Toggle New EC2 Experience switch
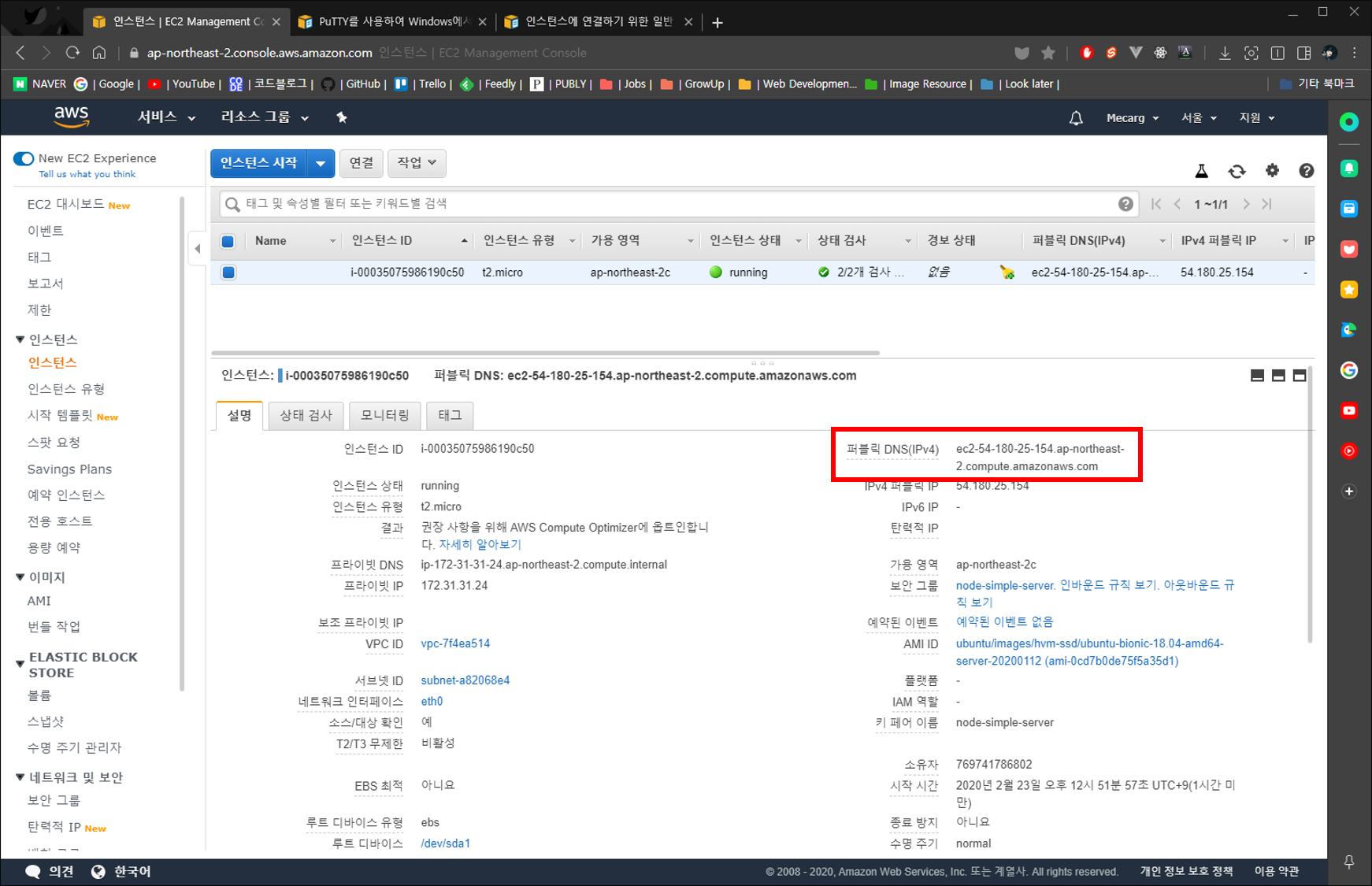Viewport: 1372px width, 886px height. pyautogui.click(x=24, y=158)
